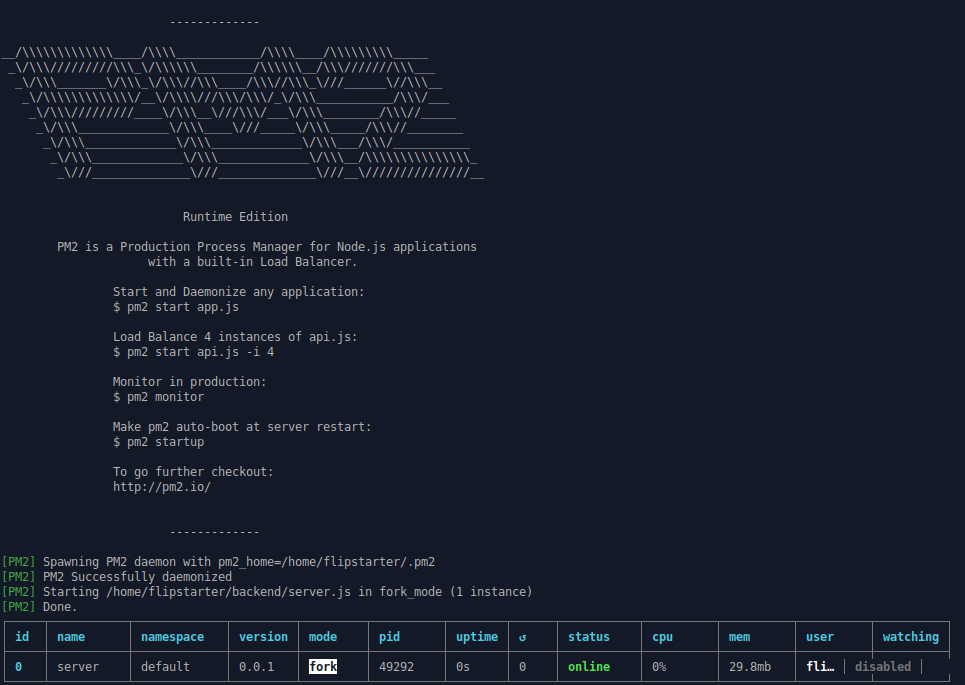Click the 'mode' column header

(x=323, y=637)
